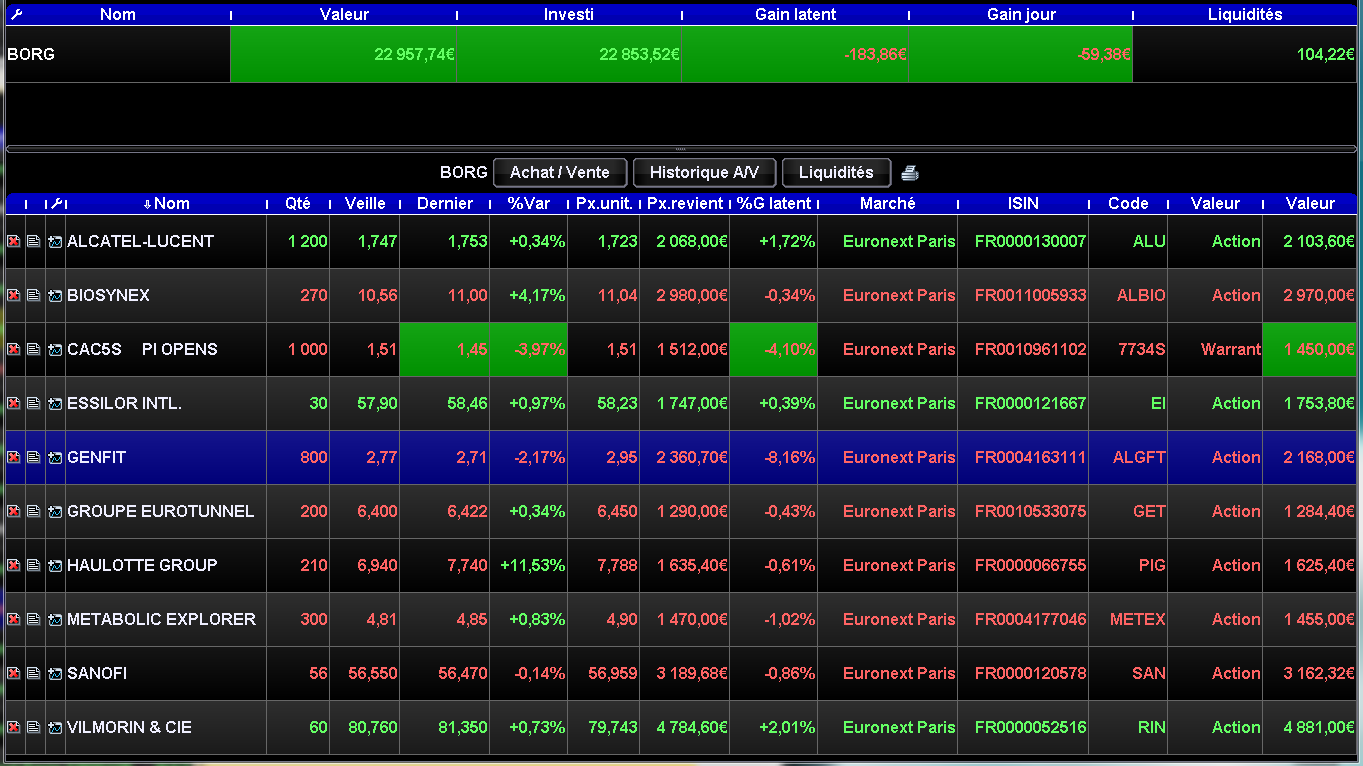
Task: Click the ISIN cell FR0000130007
Action: pyautogui.click(x=1023, y=241)
